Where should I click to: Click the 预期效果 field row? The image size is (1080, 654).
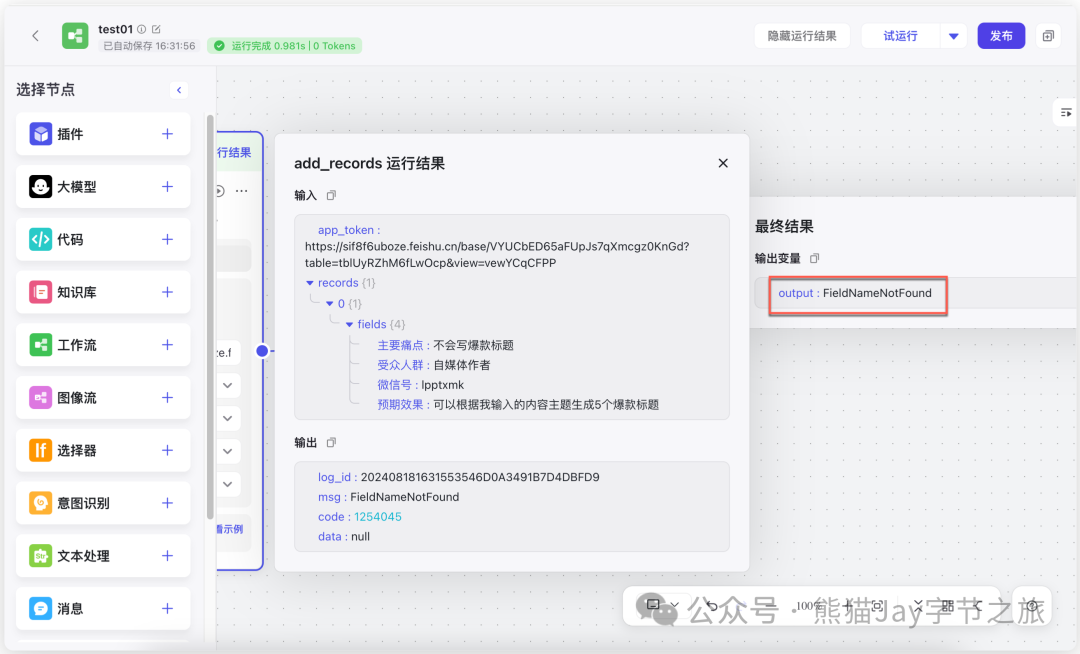[x=518, y=404]
